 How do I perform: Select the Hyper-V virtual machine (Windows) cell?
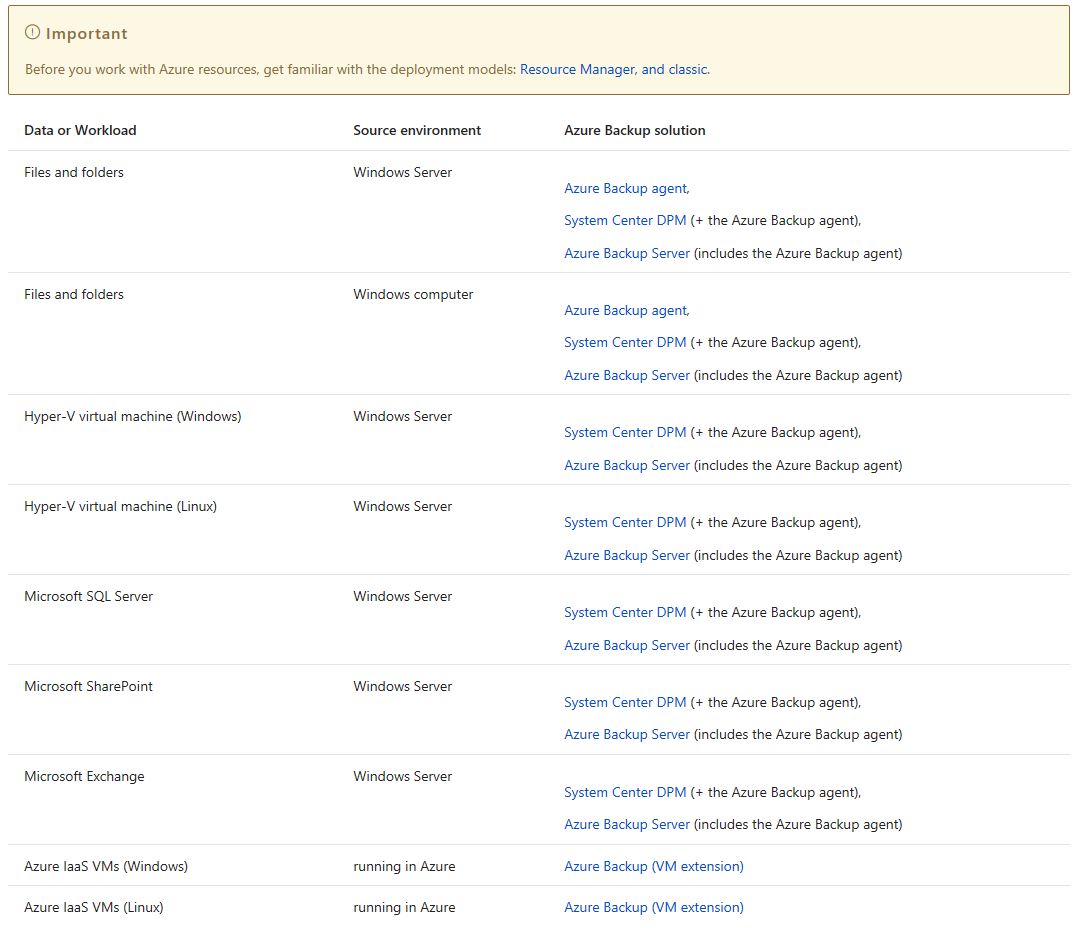coord(133,416)
